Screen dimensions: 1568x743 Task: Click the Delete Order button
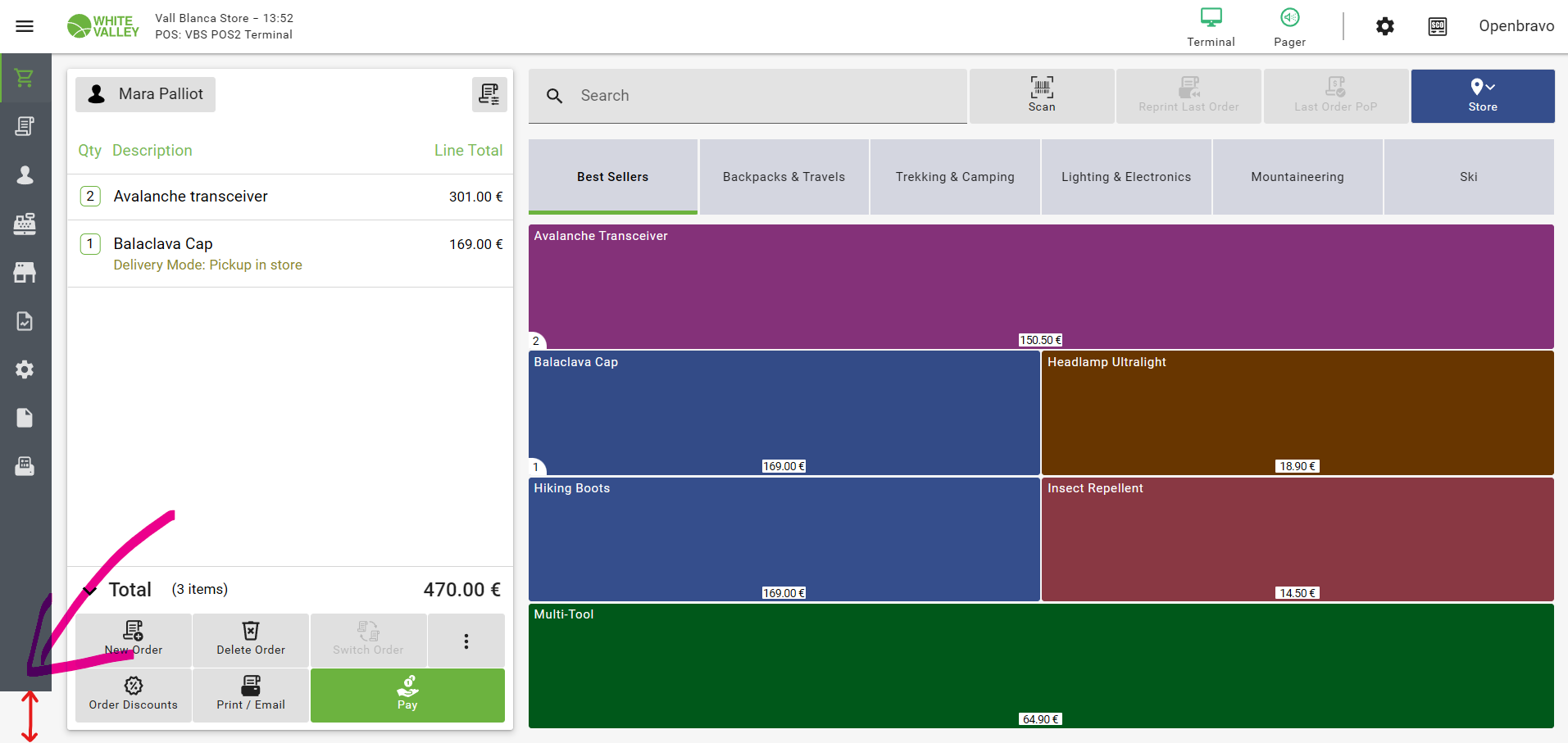[251, 639]
